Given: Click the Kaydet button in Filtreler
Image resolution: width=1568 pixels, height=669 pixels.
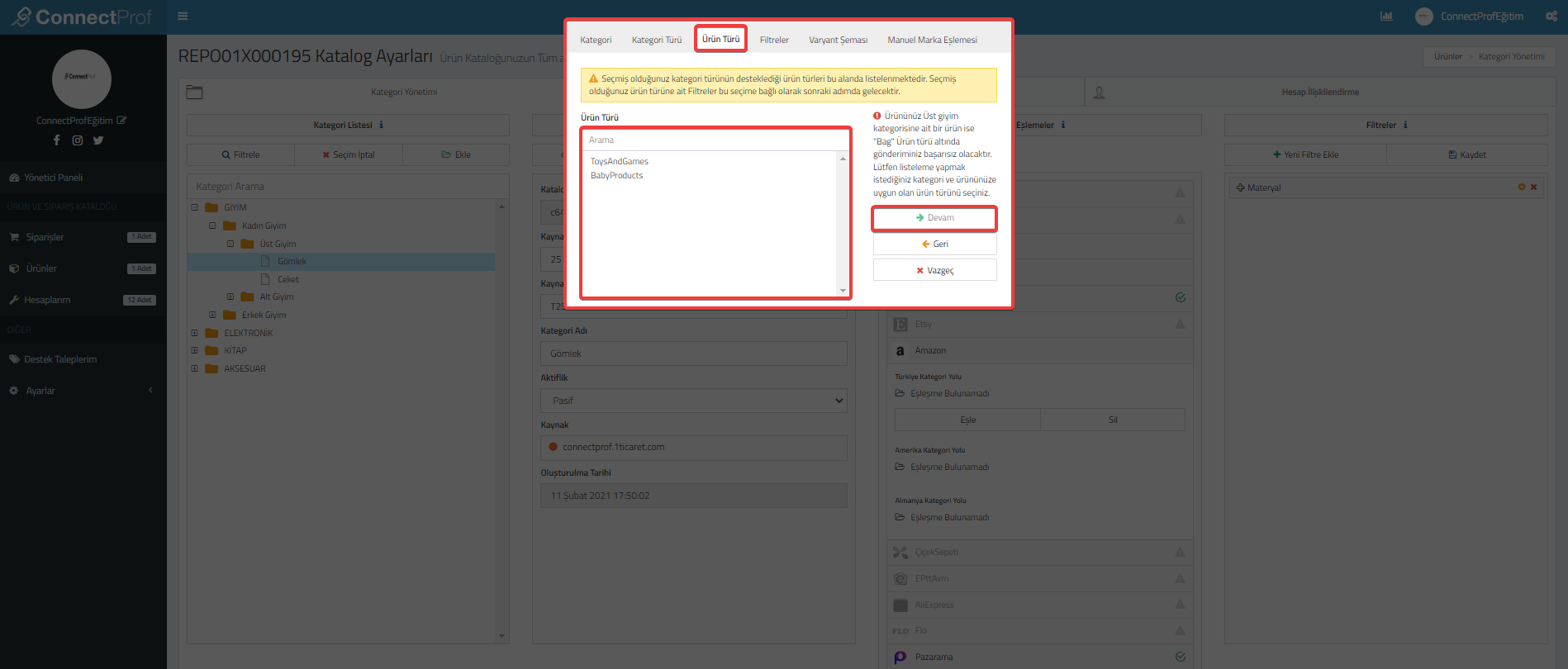Looking at the screenshot, I should [x=1466, y=155].
